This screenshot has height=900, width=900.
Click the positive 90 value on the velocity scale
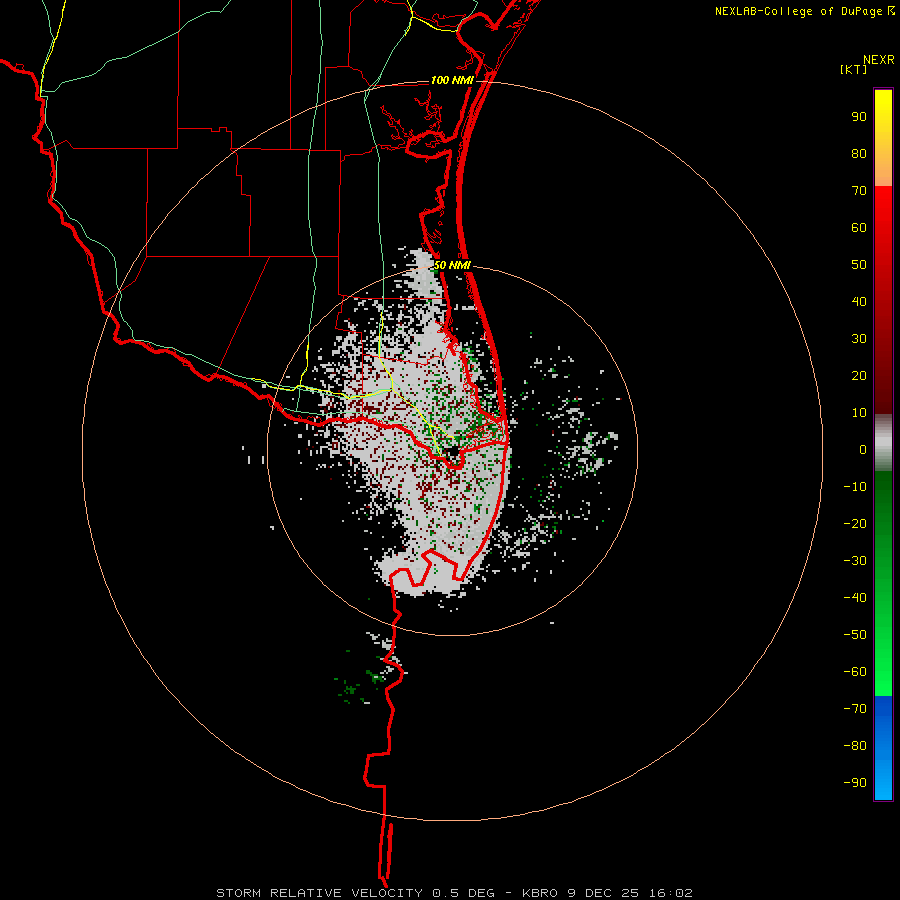[859, 117]
